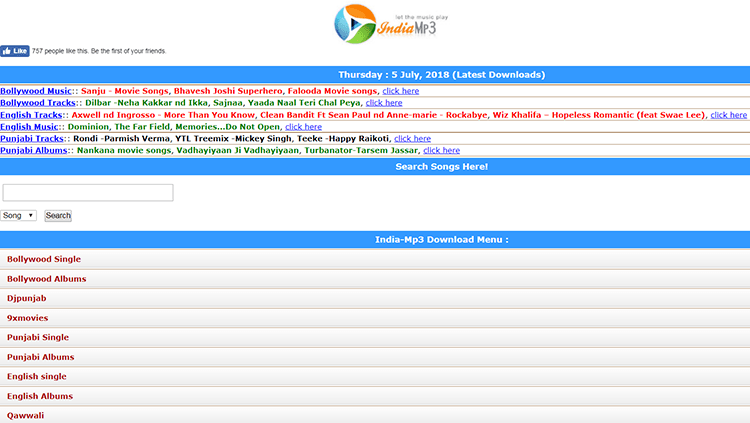Open the Punjabi Tracks link

click(x=32, y=138)
